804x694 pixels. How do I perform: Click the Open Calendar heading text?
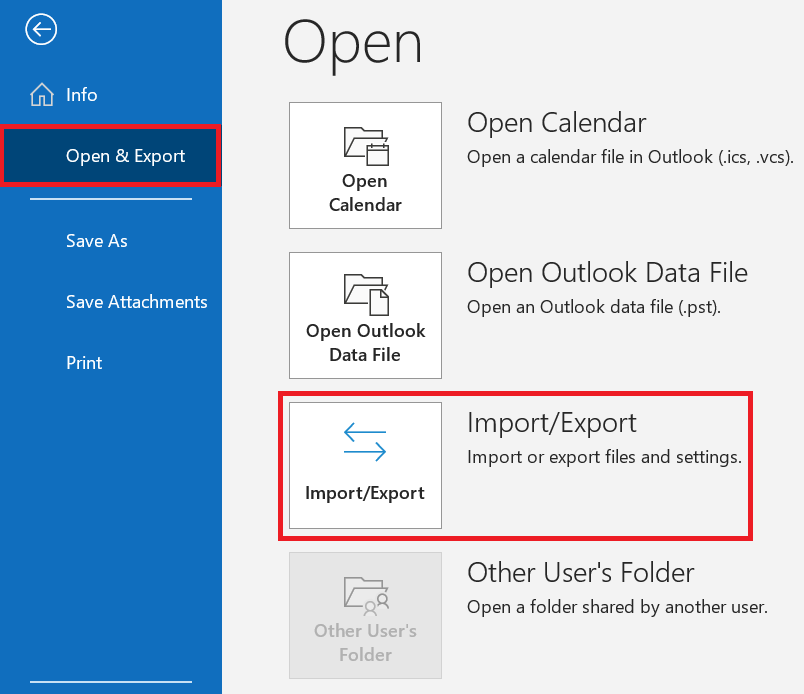556,123
